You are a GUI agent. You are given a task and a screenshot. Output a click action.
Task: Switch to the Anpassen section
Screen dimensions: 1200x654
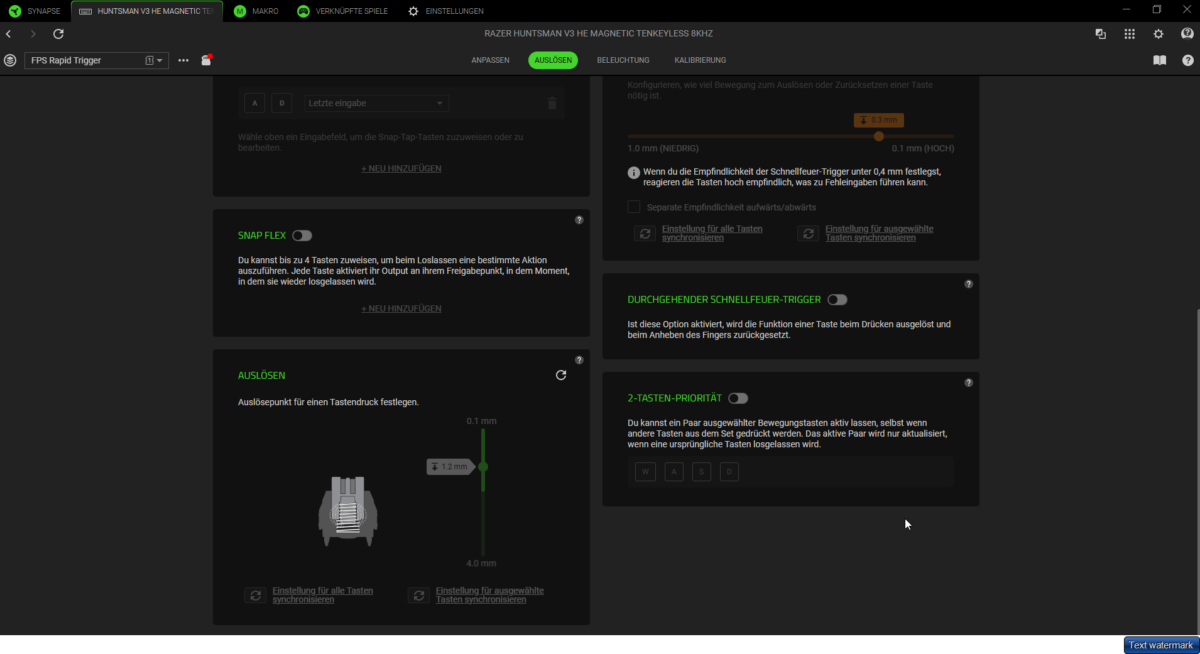coord(490,60)
